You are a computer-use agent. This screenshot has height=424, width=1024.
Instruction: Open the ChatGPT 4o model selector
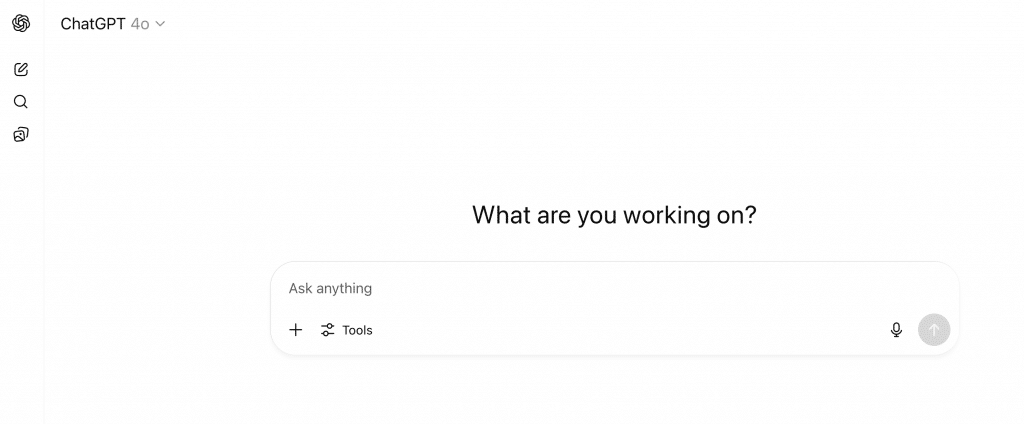113,24
